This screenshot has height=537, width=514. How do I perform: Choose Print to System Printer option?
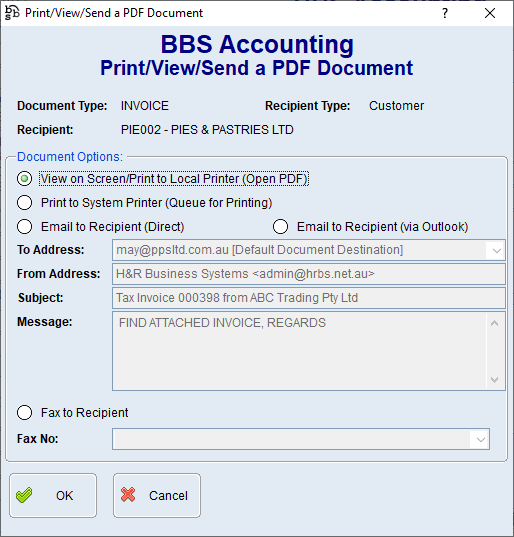25,203
